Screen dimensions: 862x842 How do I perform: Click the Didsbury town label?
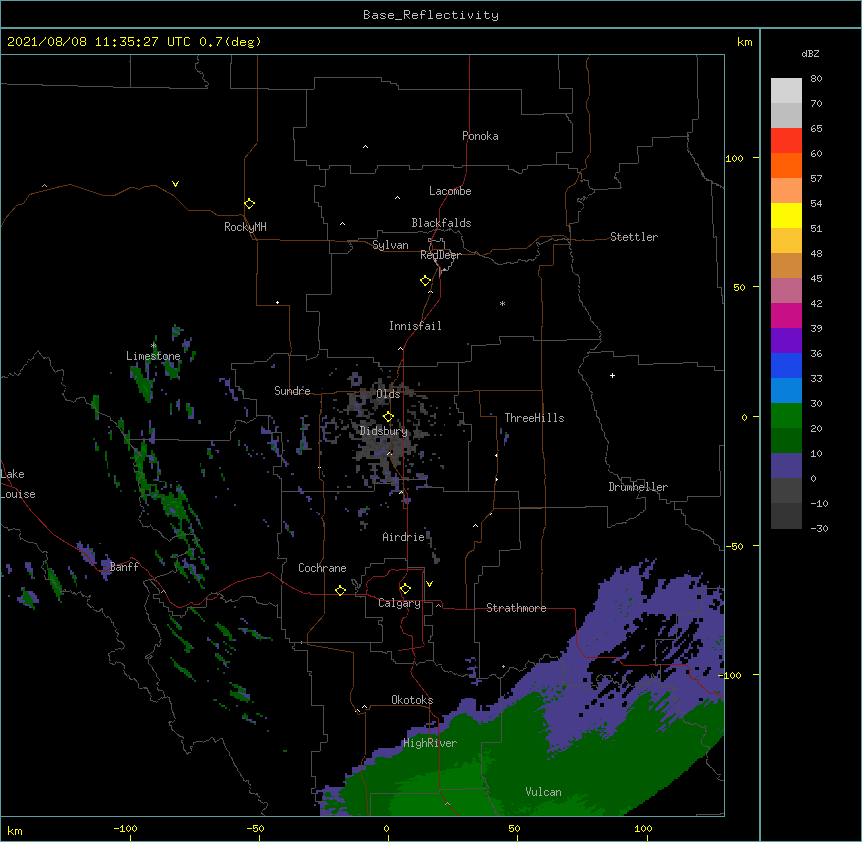pyautogui.click(x=384, y=431)
